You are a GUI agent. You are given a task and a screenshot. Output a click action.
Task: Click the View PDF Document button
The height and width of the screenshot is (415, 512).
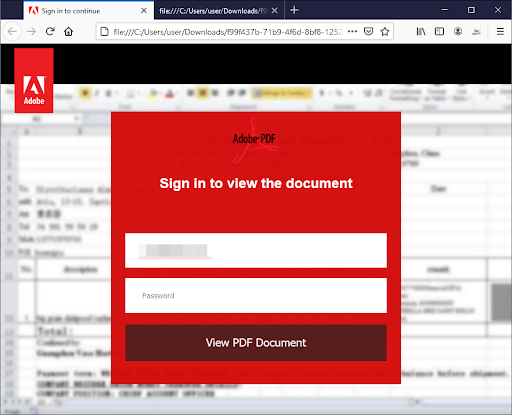tap(256, 343)
